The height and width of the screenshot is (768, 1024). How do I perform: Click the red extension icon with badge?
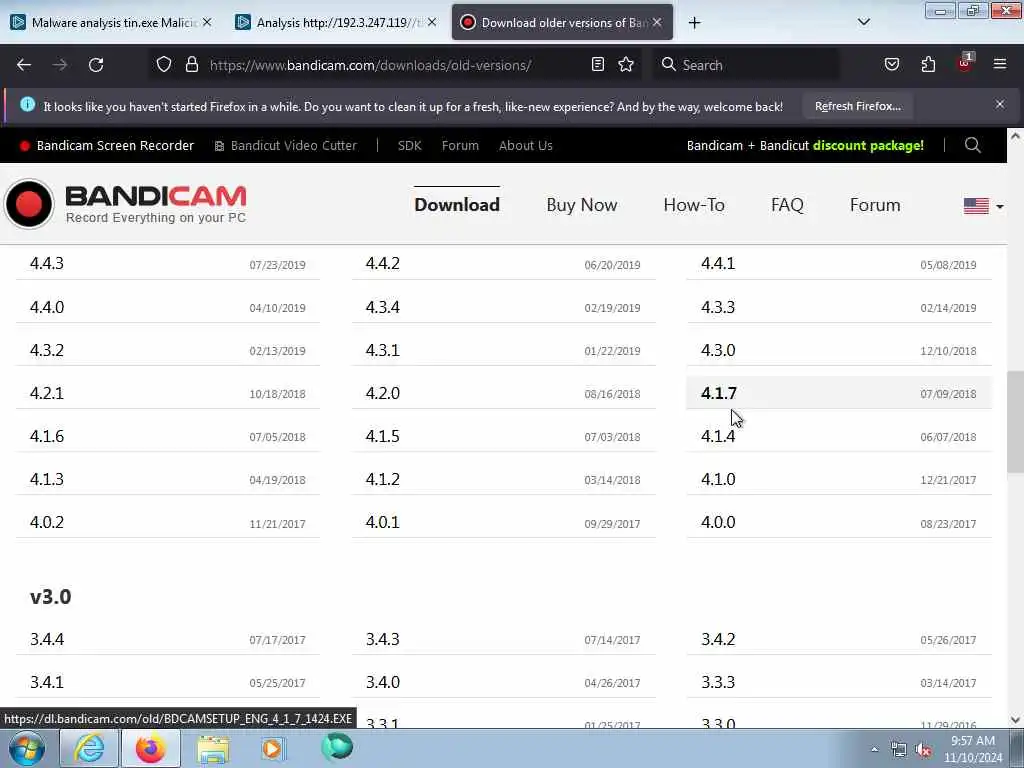[x=965, y=63]
